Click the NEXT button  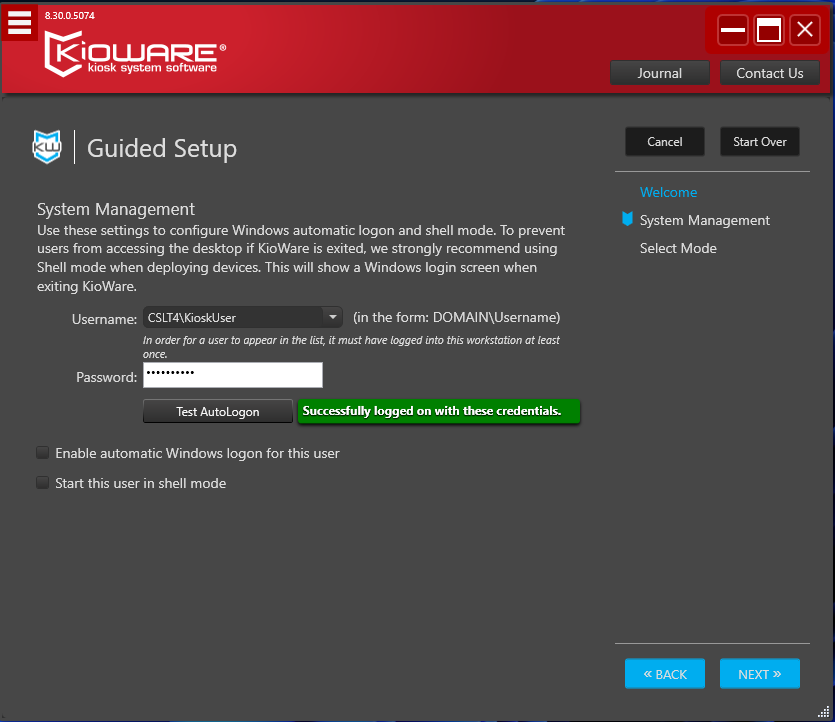pos(759,674)
